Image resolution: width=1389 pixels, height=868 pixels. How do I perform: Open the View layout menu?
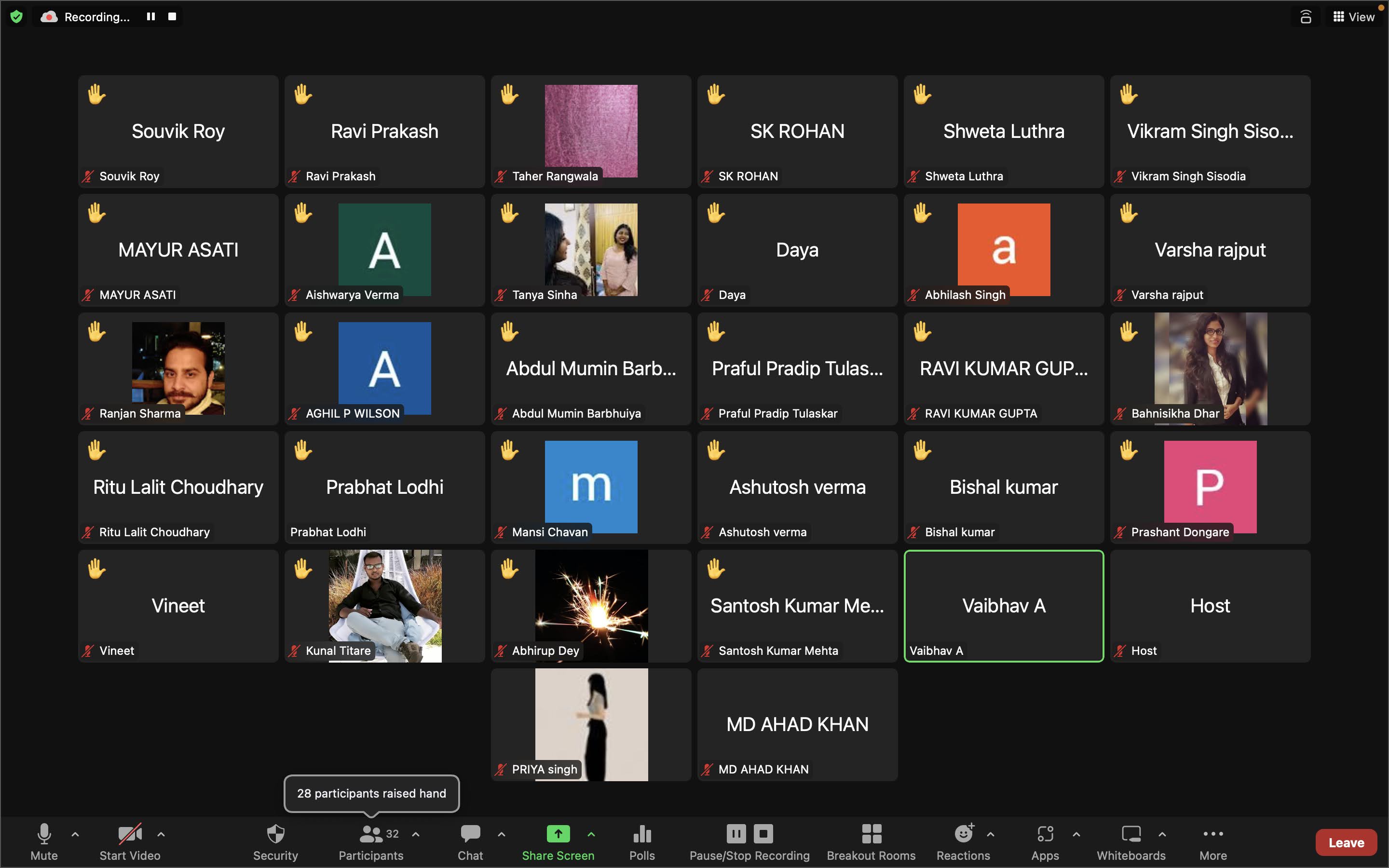(x=1353, y=17)
